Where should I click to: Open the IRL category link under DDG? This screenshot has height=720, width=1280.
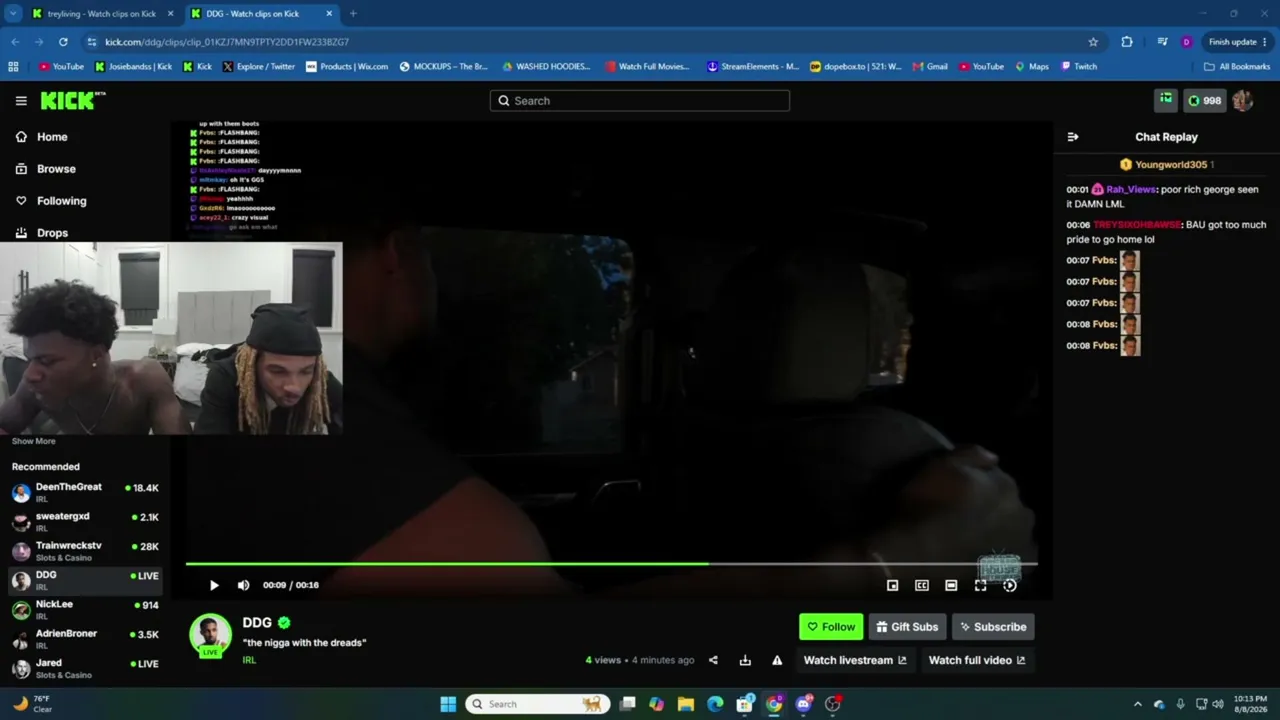pyautogui.click(x=249, y=660)
